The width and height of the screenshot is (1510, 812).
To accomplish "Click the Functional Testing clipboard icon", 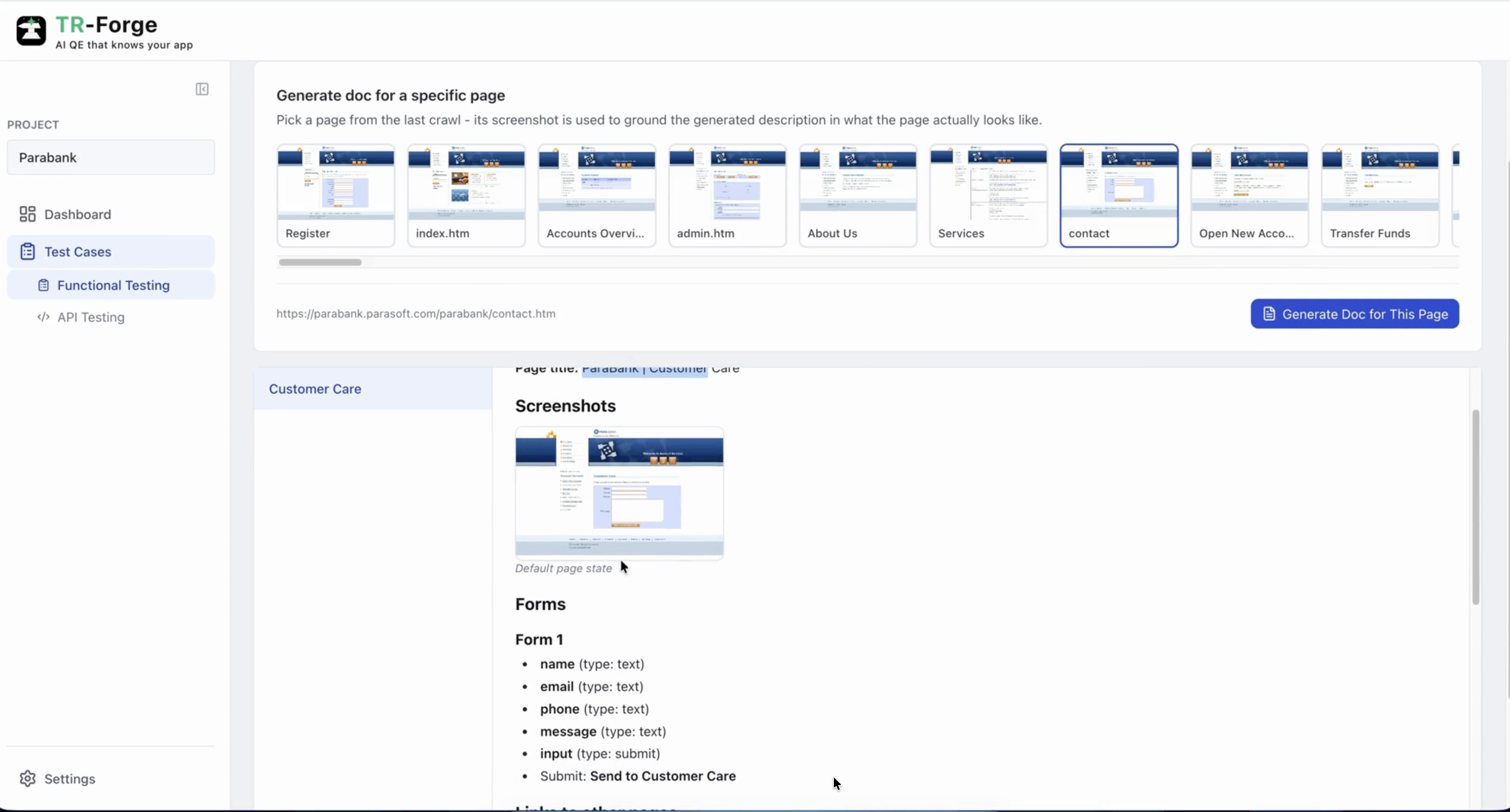I will click(x=43, y=286).
